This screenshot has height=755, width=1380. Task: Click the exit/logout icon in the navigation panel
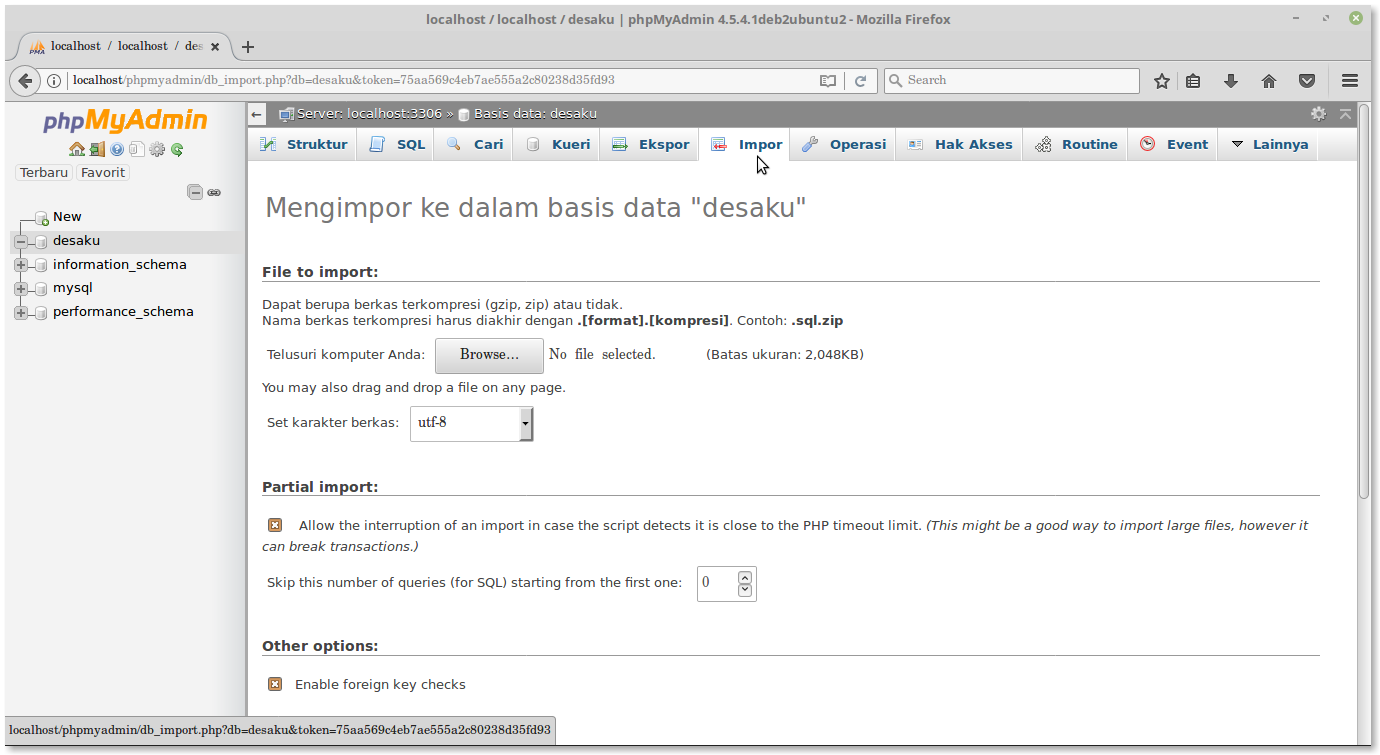point(97,149)
